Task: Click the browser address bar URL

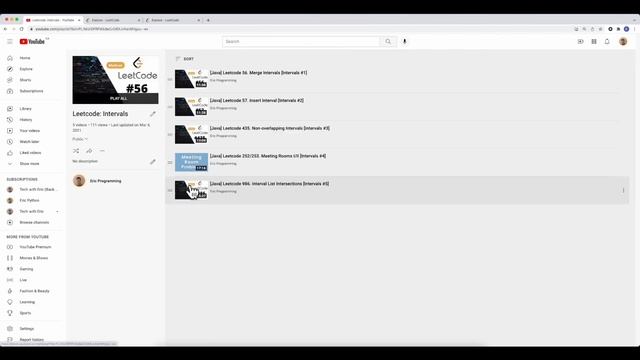Action: [92, 29]
